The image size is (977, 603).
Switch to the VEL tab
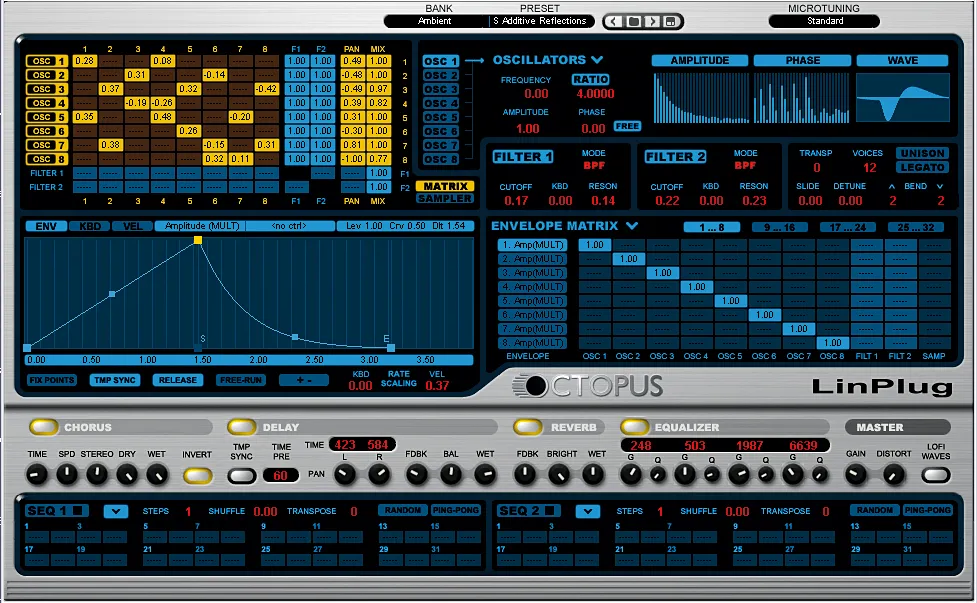click(133, 226)
